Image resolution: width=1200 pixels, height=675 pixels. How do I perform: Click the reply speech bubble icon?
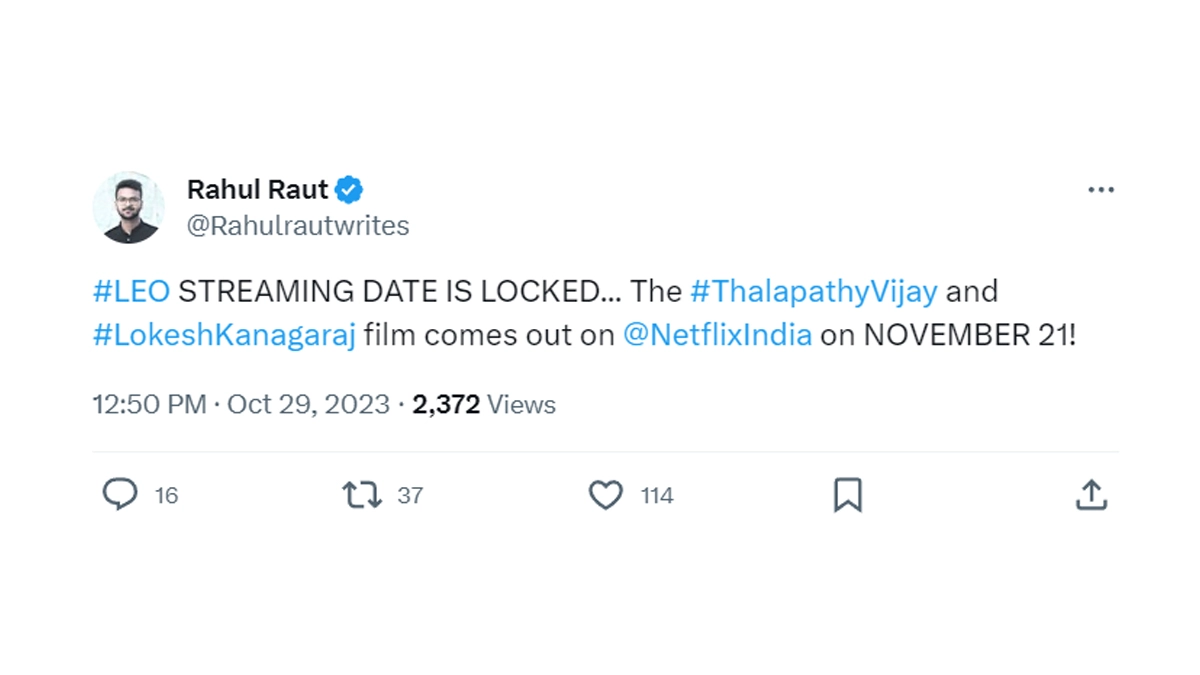(120, 494)
